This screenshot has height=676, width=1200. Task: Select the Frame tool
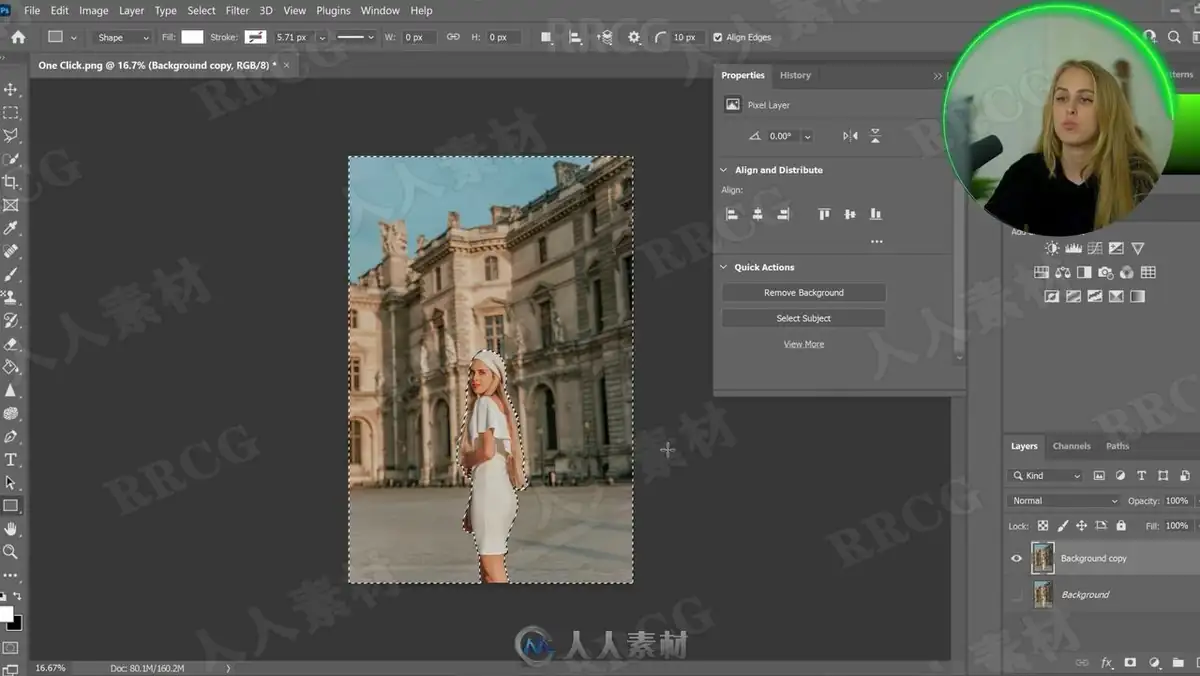pos(11,205)
